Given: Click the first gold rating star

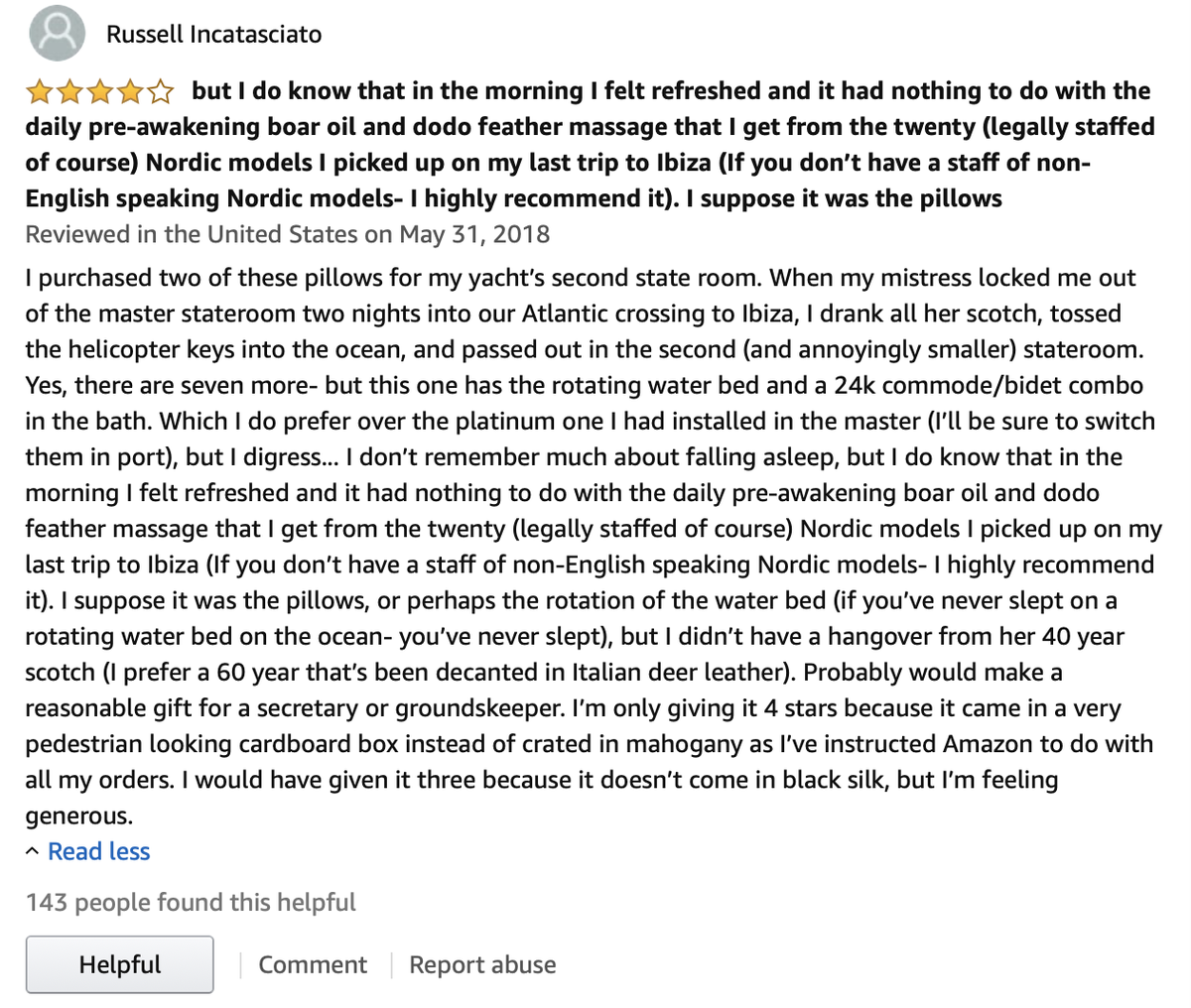Looking at the screenshot, I should (x=40, y=93).
